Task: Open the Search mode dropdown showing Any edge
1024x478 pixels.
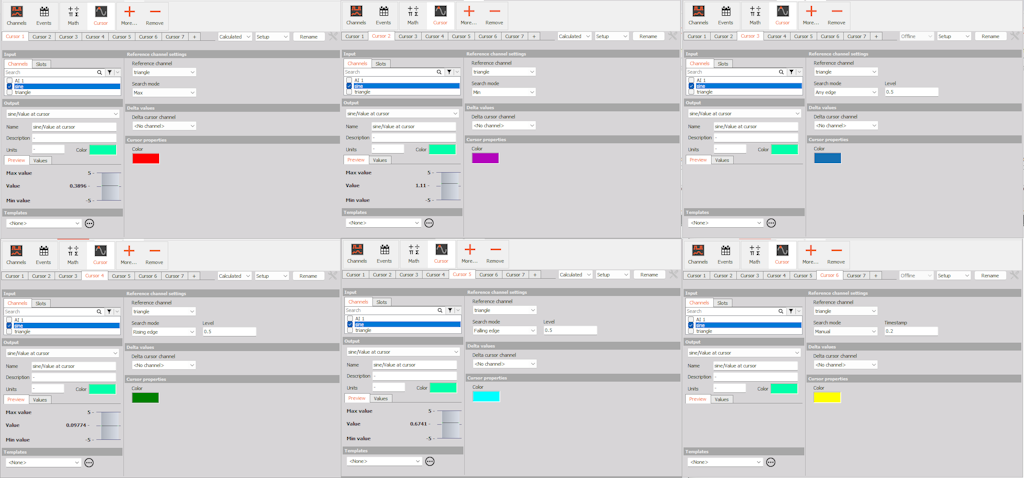Action: click(846, 93)
